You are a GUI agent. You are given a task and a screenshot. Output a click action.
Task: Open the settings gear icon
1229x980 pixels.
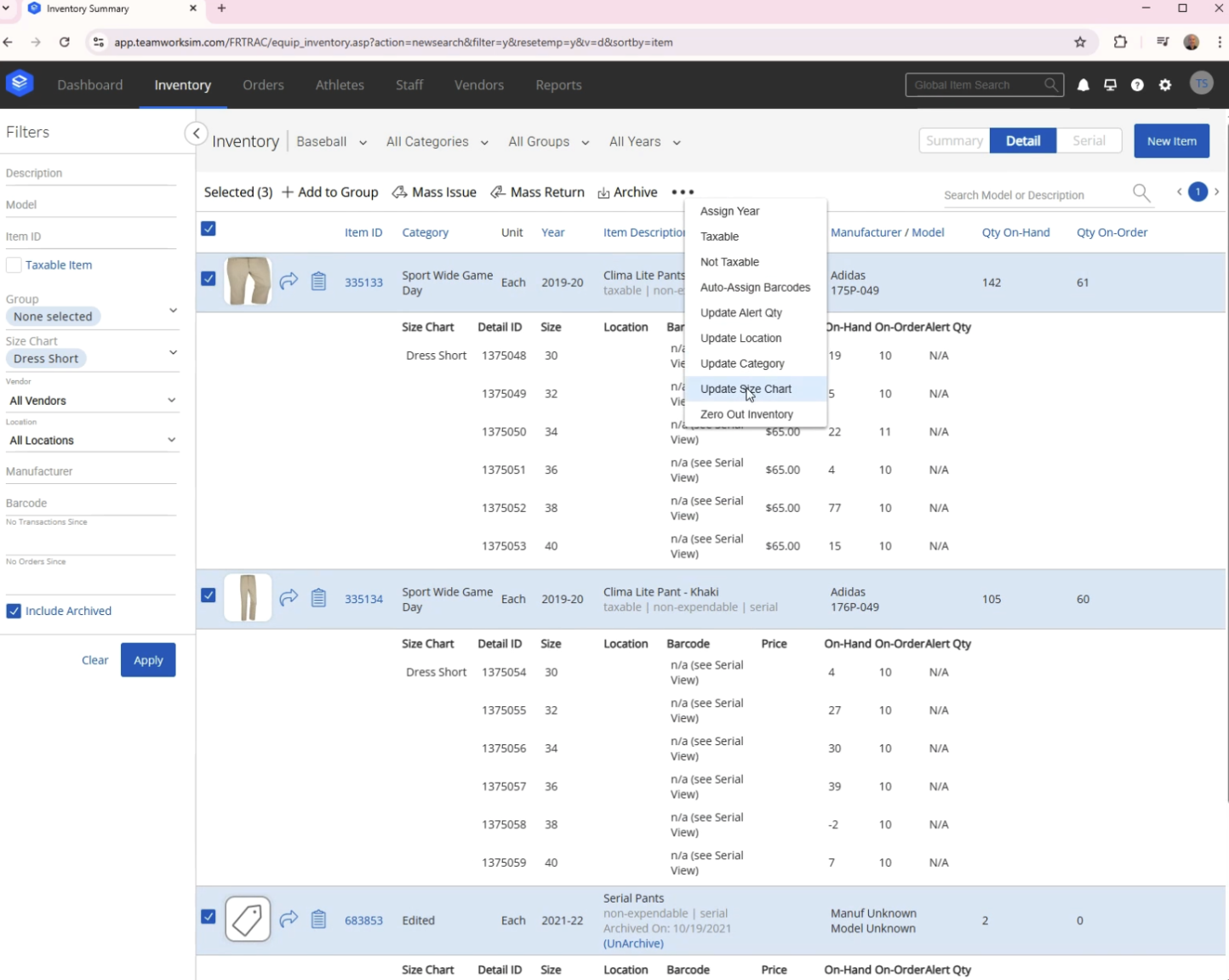point(1165,85)
